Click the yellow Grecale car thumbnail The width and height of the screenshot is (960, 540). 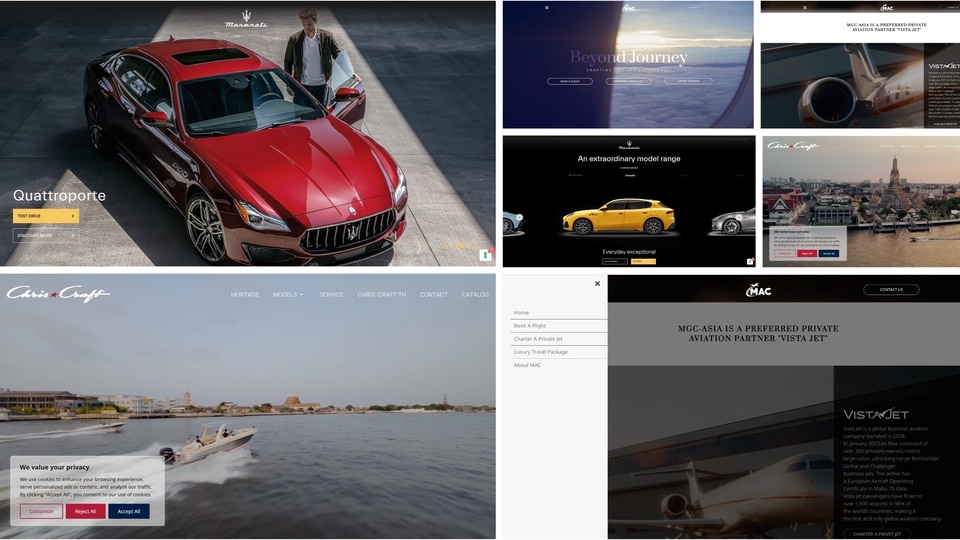pos(618,216)
